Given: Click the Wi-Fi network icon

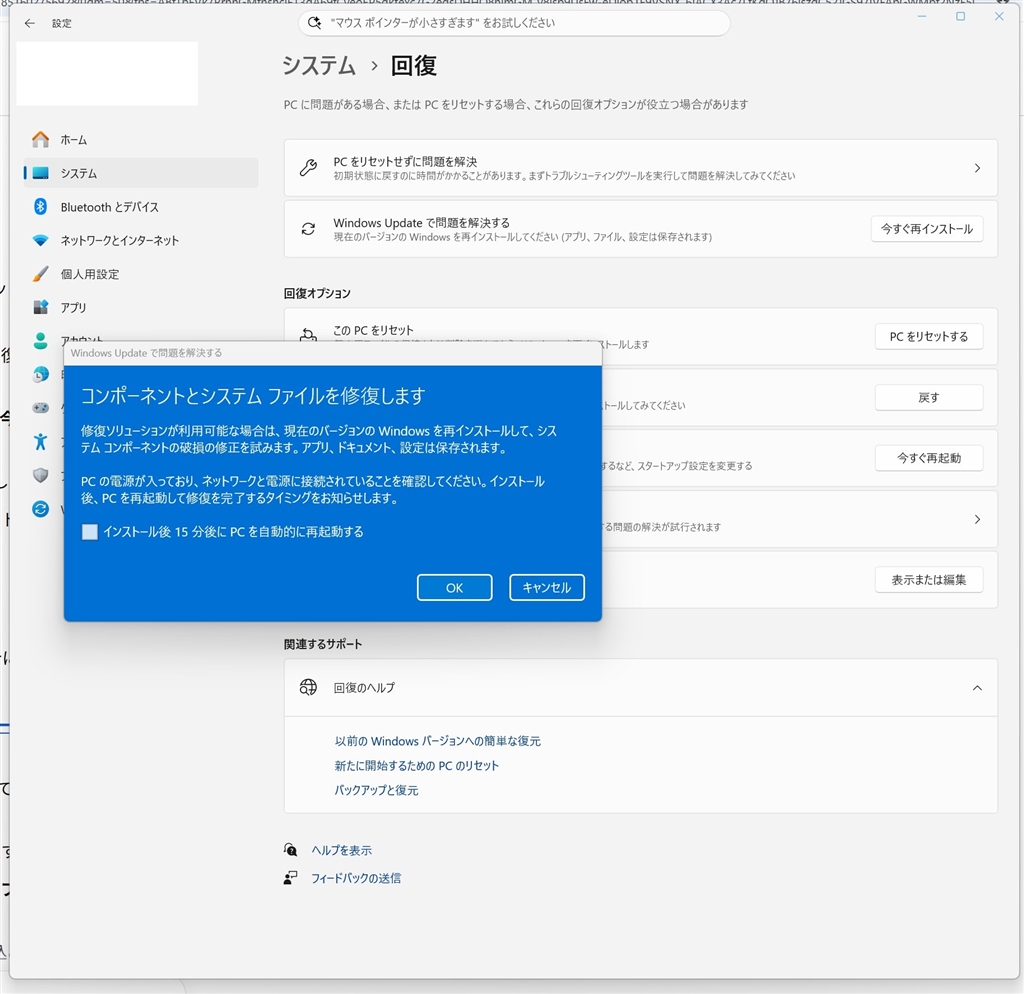Looking at the screenshot, I should click(40, 240).
